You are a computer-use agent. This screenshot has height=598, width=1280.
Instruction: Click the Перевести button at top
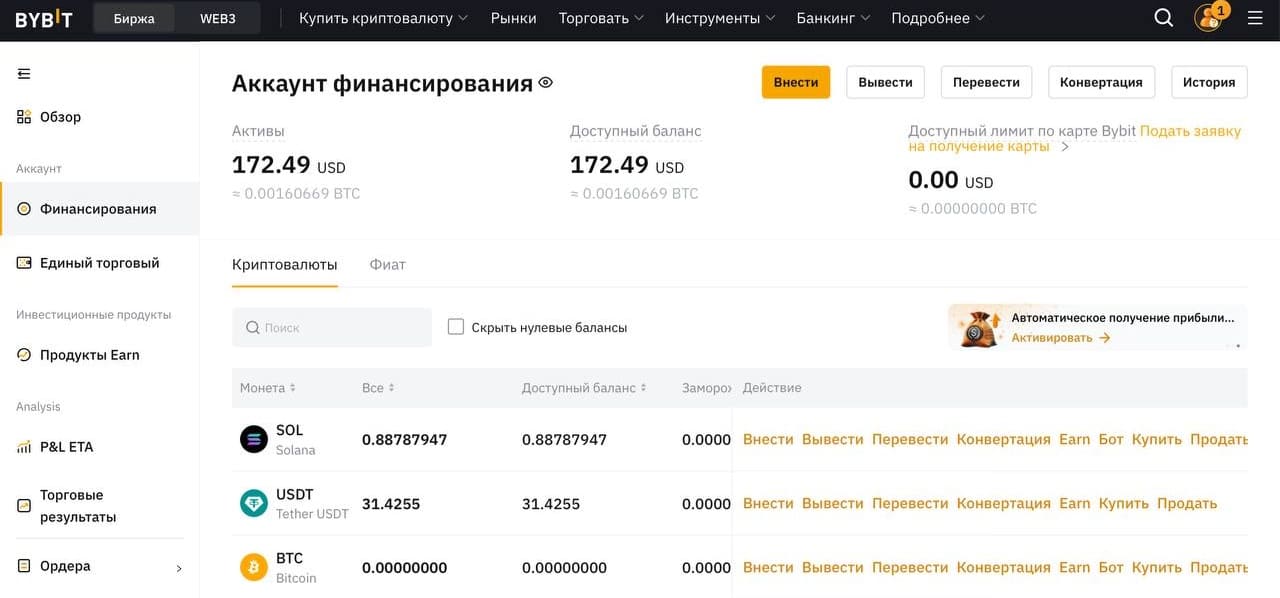click(986, 82)
